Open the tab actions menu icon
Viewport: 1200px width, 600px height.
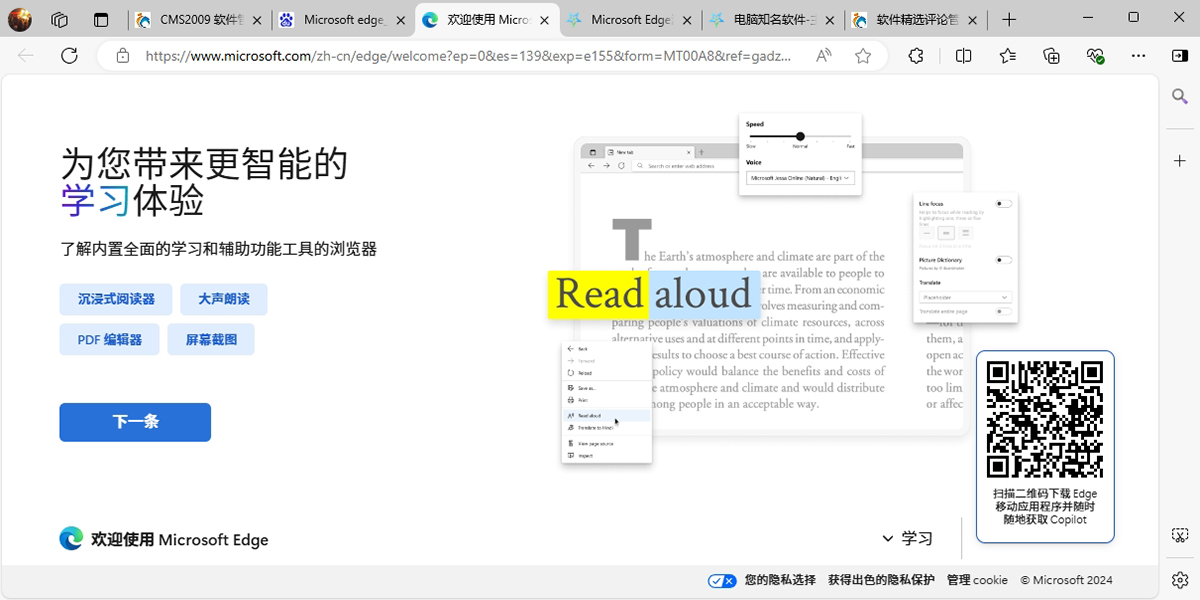coord(100,19)
